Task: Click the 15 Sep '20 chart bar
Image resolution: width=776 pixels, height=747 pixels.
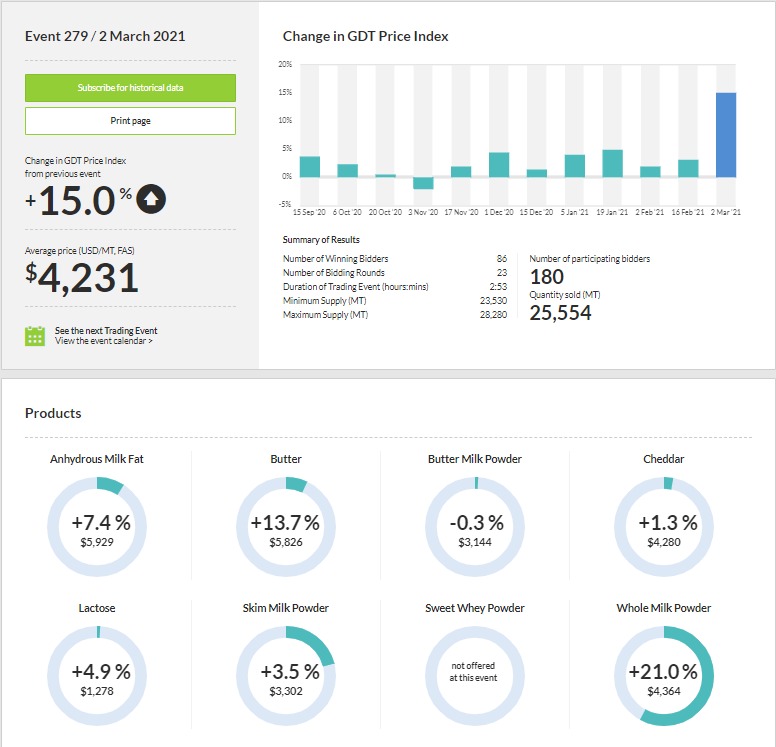Action: coord(310,167)
